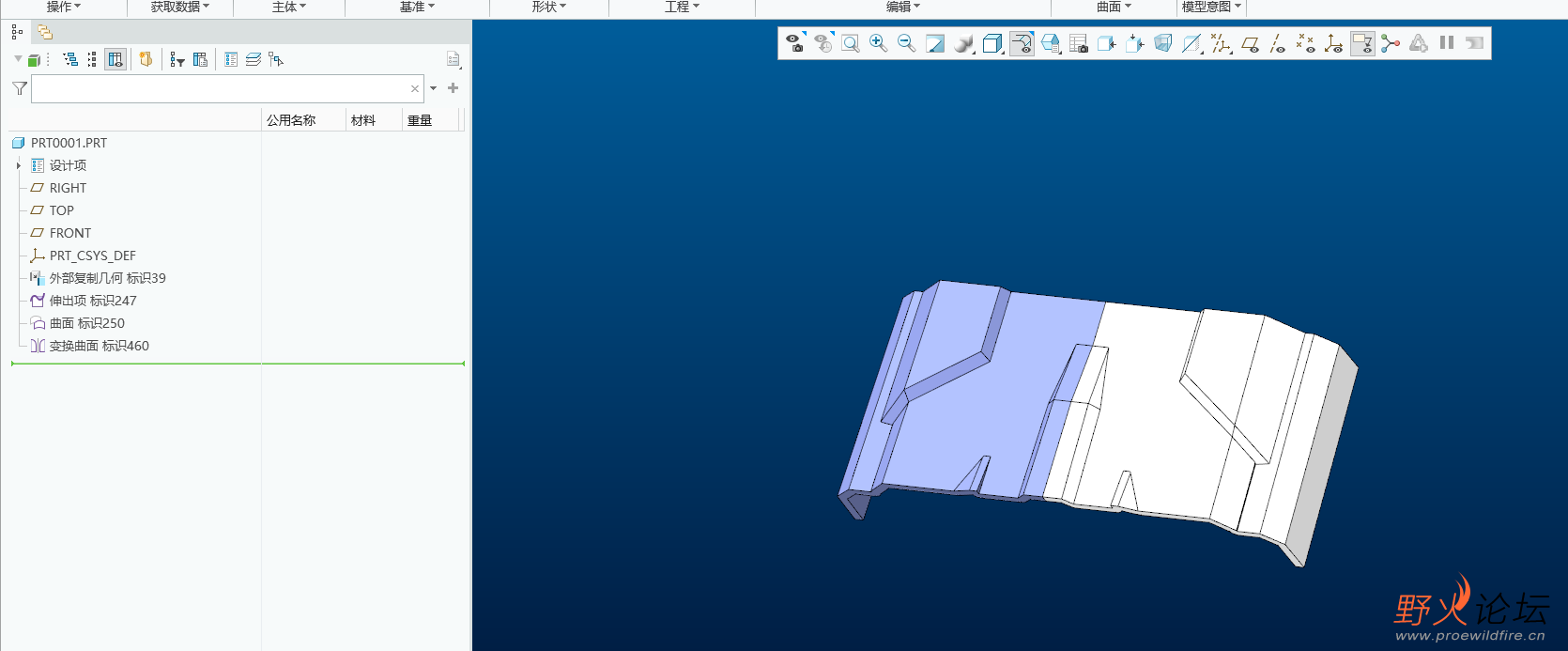Click the previous view eye-clock icon
Screen dimensions: 1568x651
point(823,43)
